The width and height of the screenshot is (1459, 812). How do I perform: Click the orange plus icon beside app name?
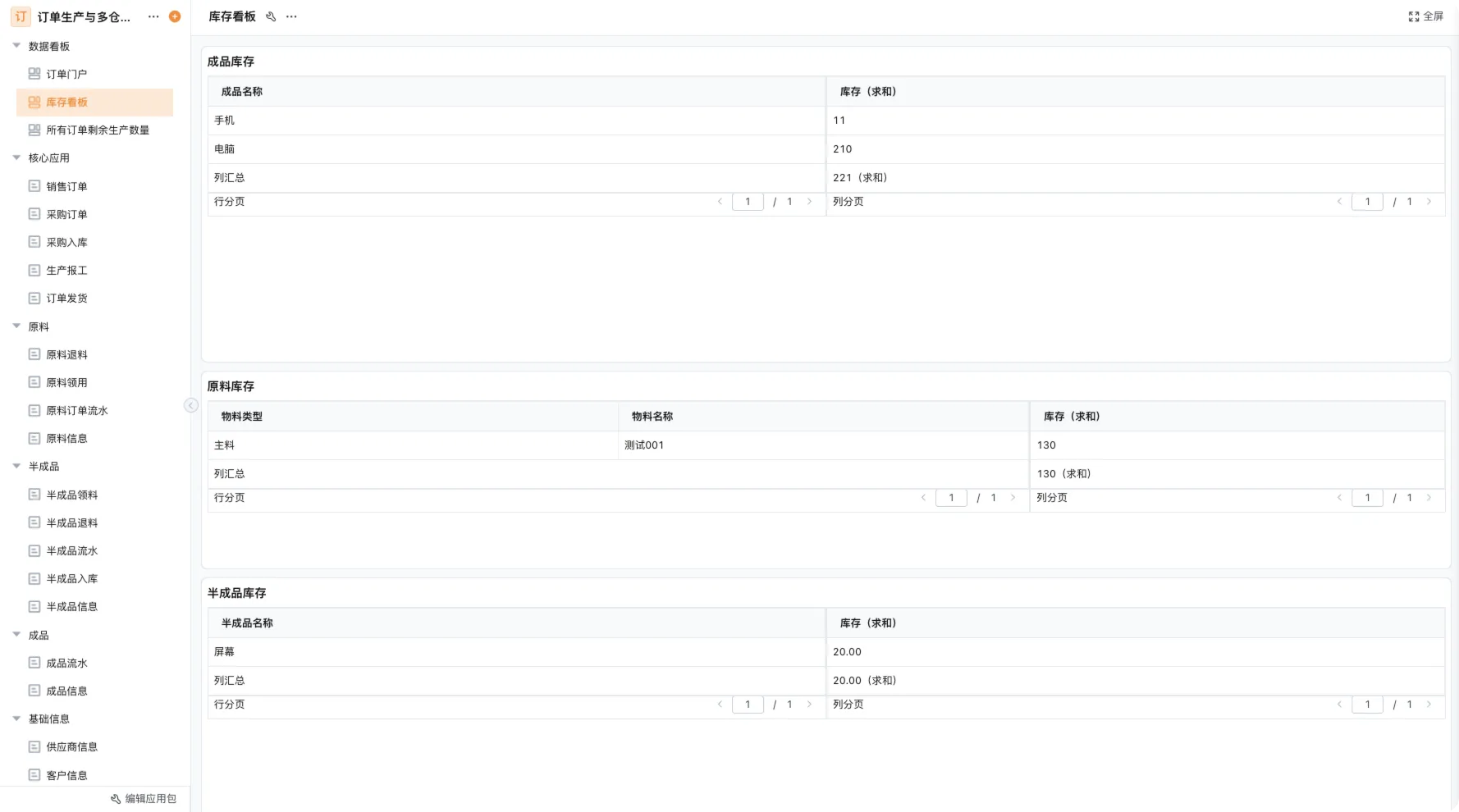[175, 16]
